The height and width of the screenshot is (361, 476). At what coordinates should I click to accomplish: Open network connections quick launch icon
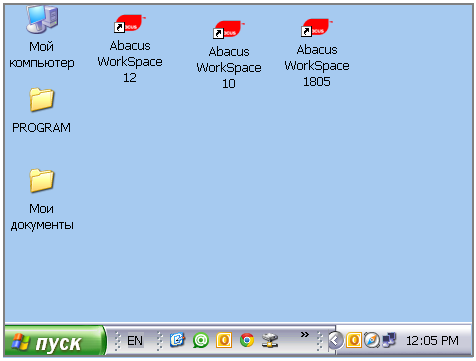[270, 340]
